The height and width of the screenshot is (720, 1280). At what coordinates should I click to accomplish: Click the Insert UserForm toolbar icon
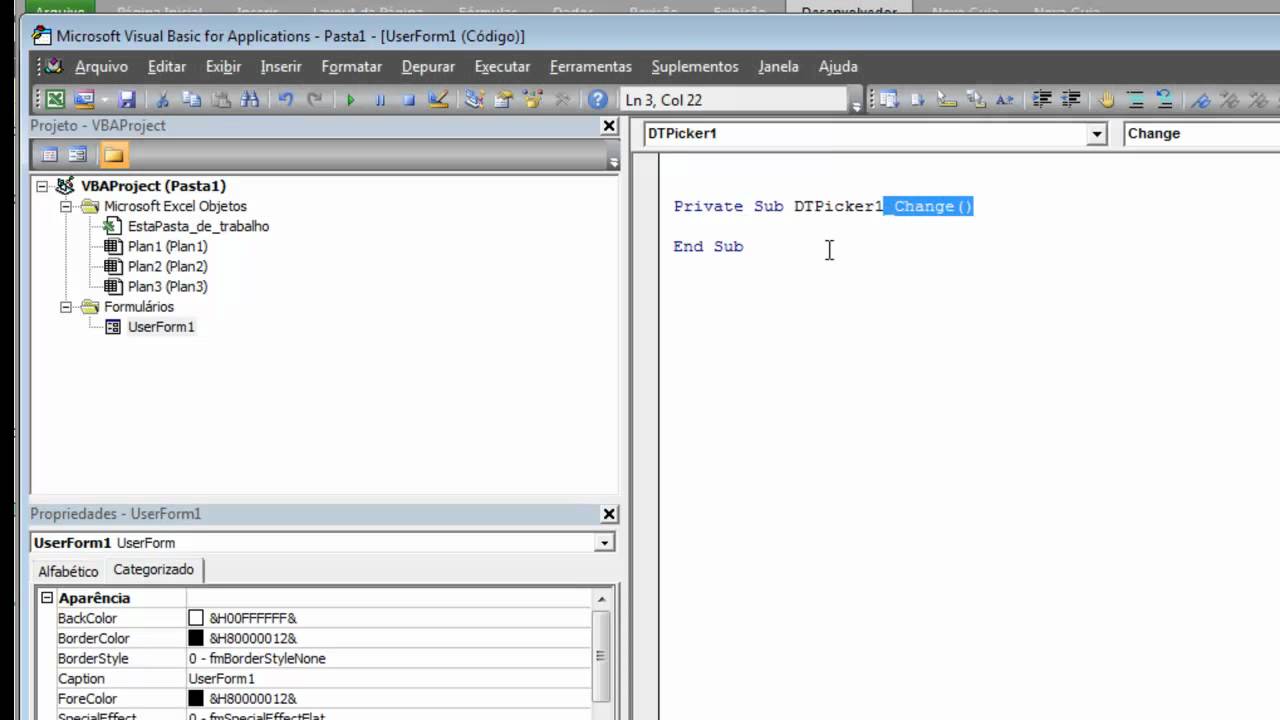pyautogui.click(x=83, y=100)
